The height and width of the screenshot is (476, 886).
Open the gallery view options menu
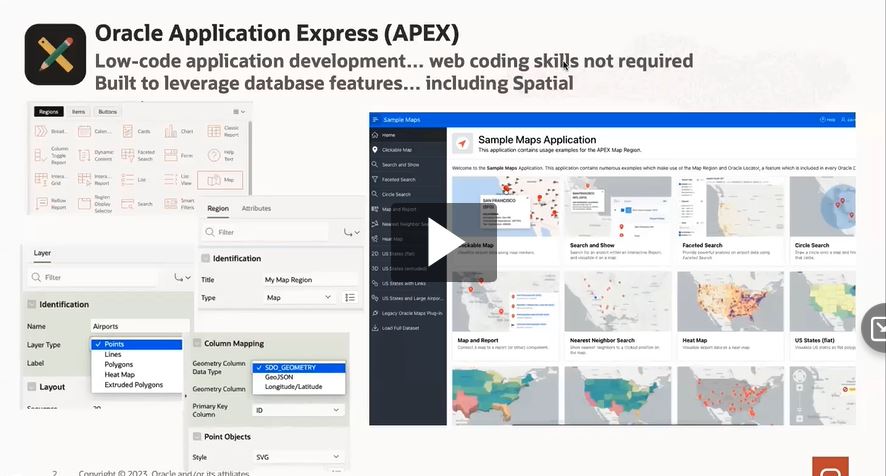click(239, 112)
